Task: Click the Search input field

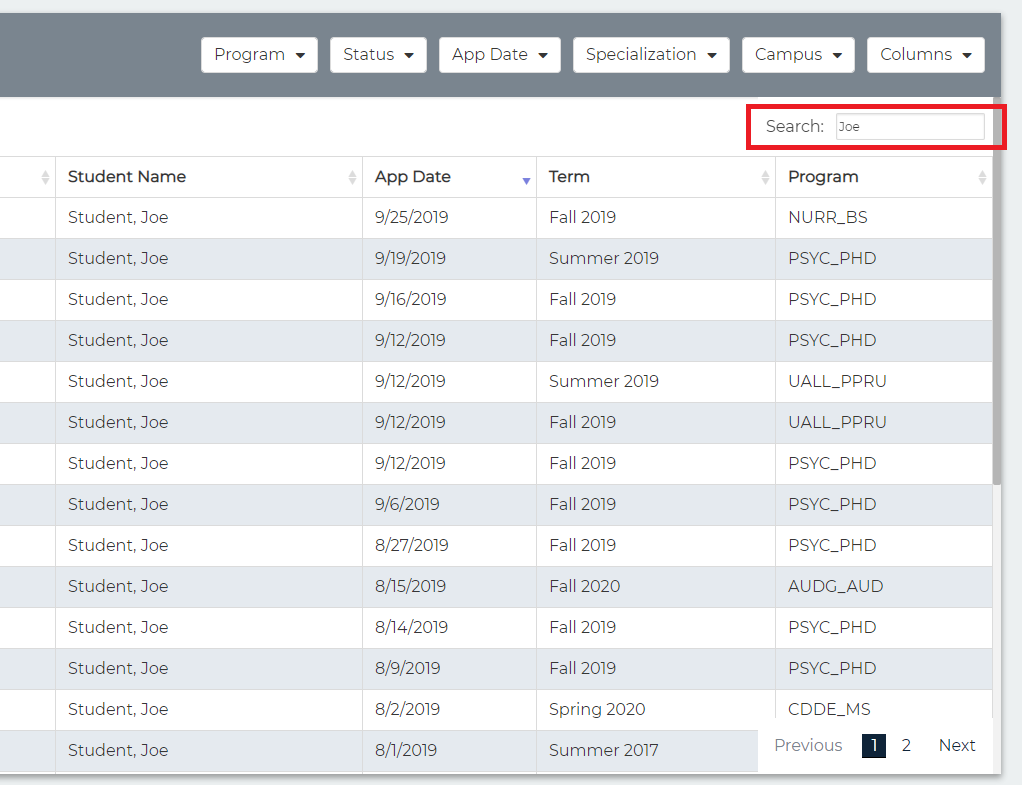Action: pos(909,127)
